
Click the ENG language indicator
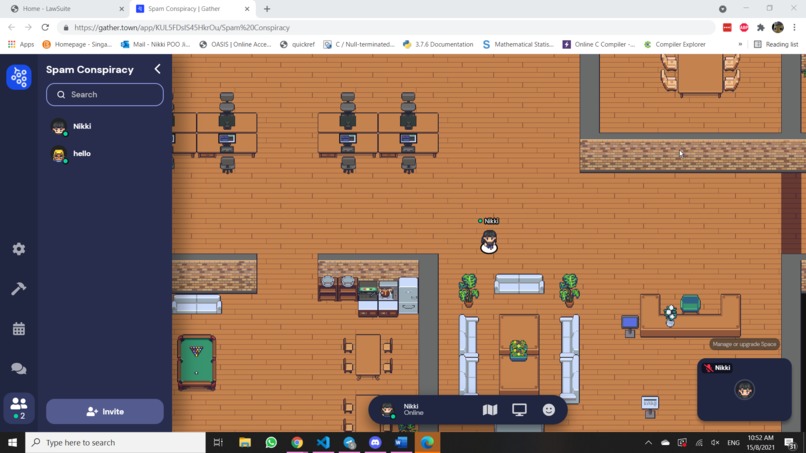coord(734,442)
